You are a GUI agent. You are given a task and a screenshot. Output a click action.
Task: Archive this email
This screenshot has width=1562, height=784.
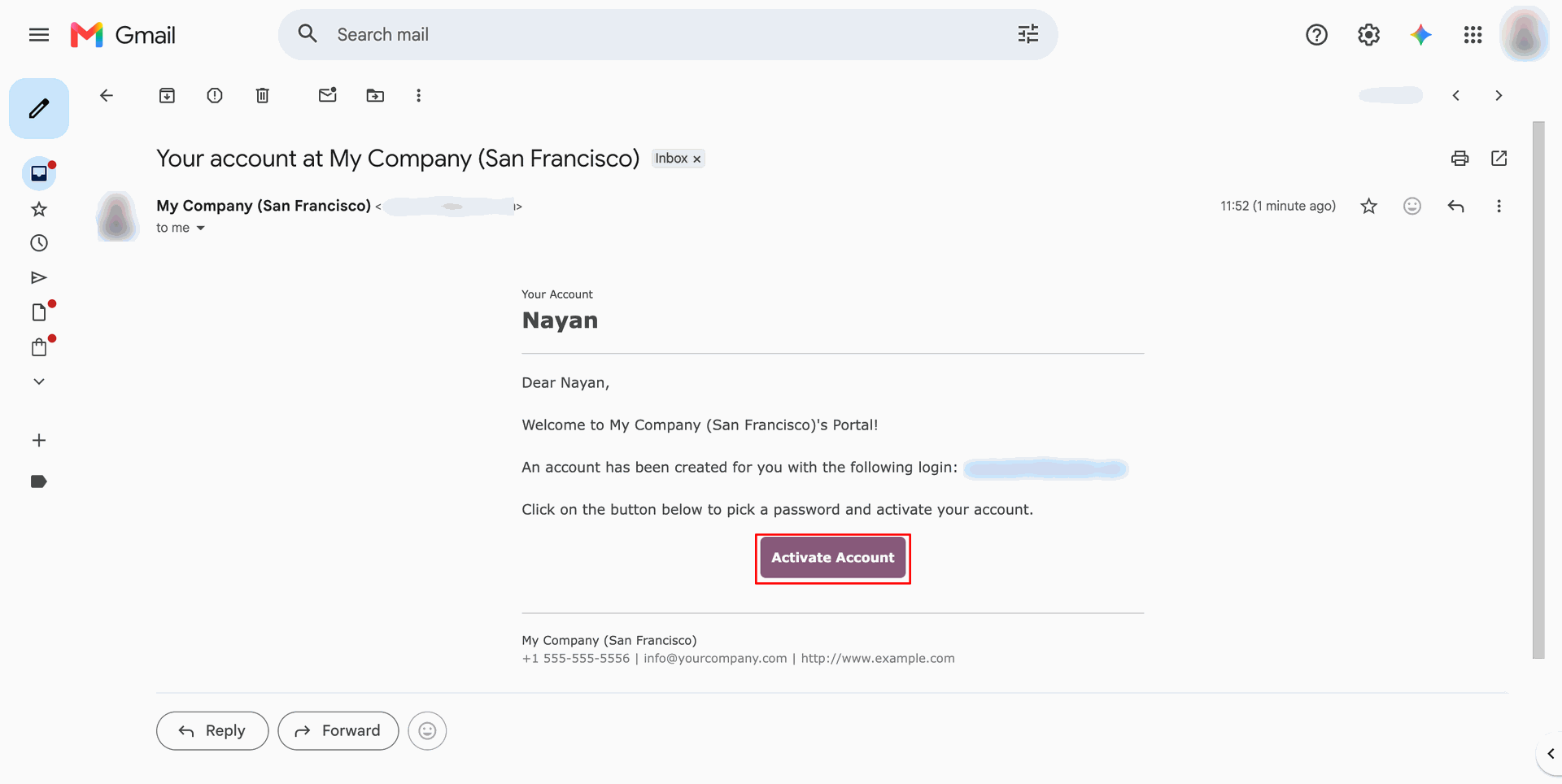(x=167, y=96)
